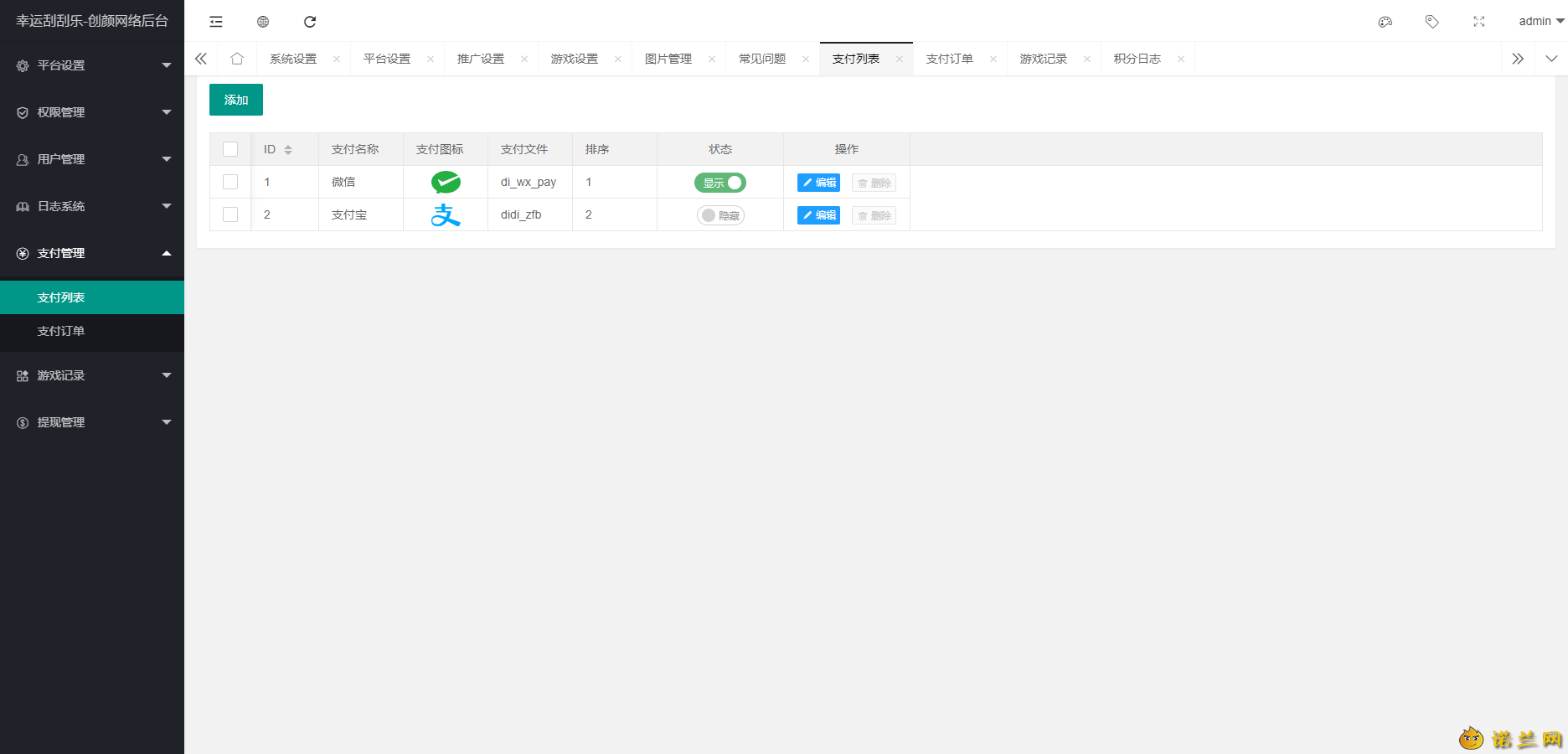Turn off the 显示 switch for 微信
Image resolution: width=1568 pixels, height=754 pixels.
coord(720,183)
